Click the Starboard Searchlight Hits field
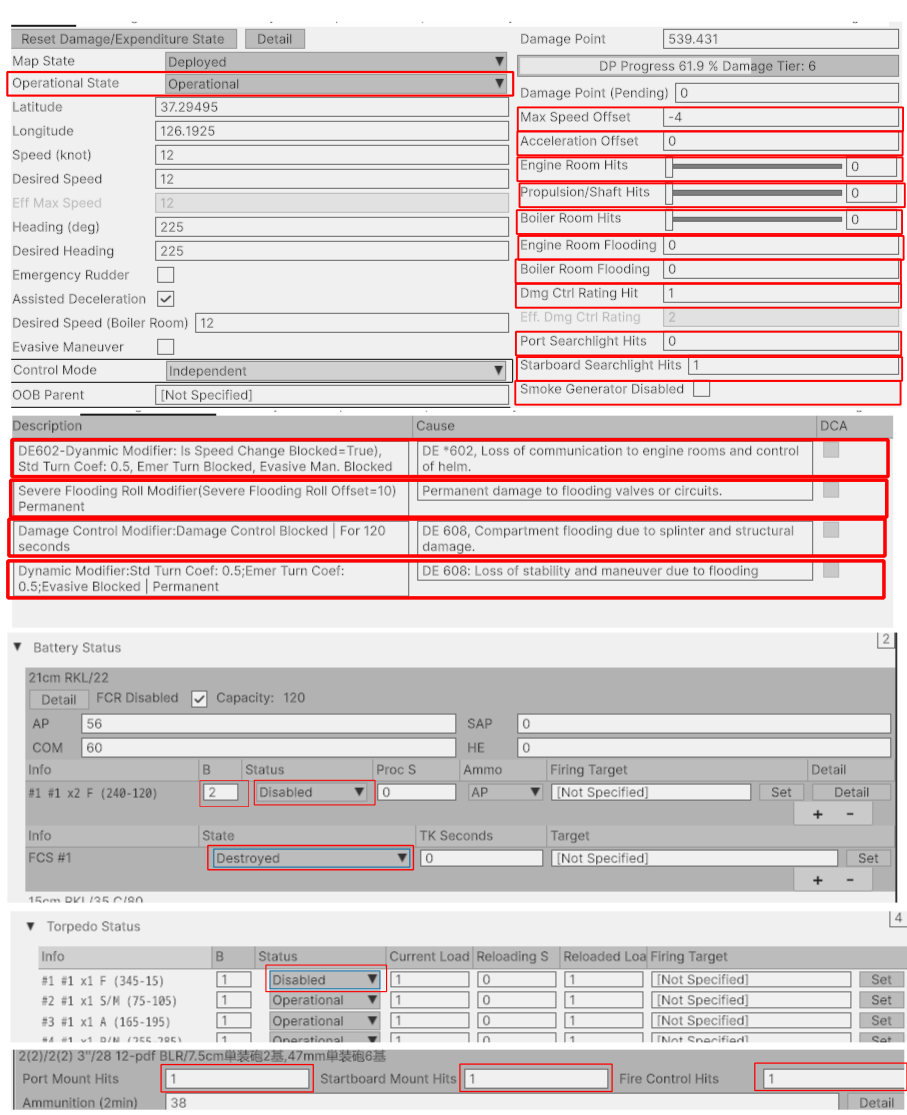The image size is (907, 1115). [x=793, y=366]
